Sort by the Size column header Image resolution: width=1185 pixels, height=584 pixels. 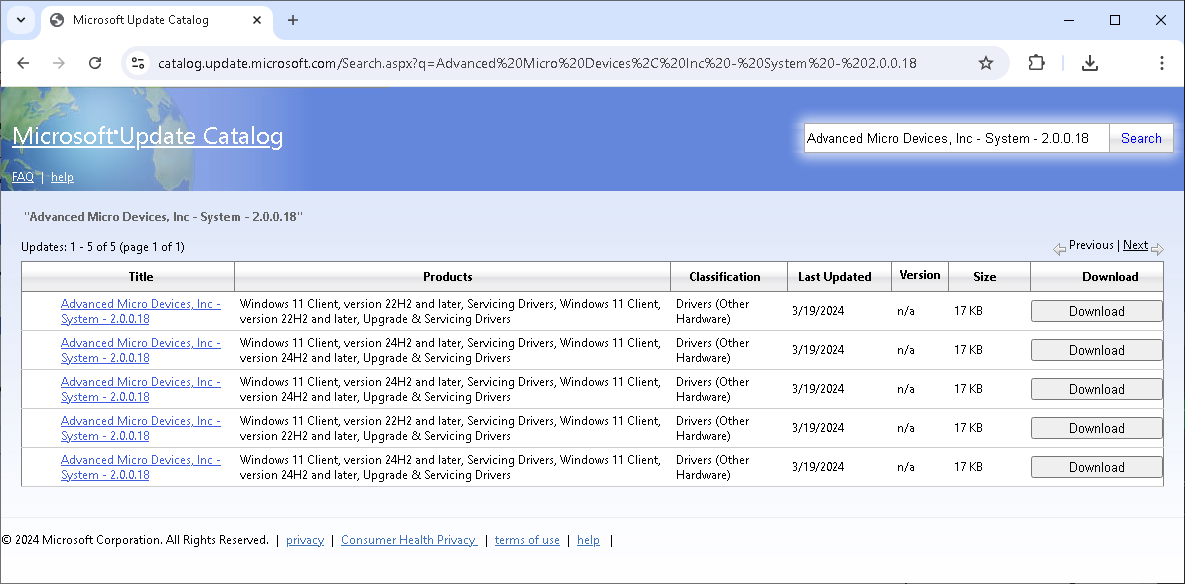[985, 277]
